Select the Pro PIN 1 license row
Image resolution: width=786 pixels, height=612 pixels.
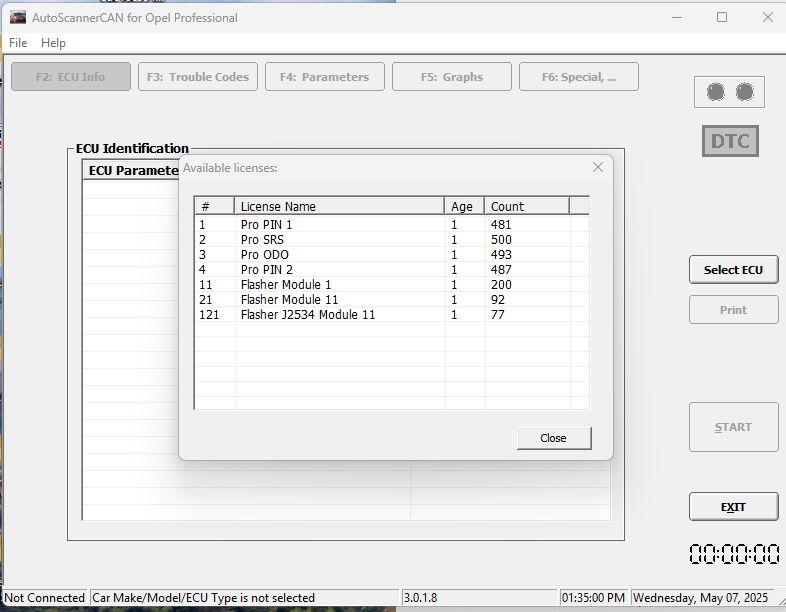pos(391,225)
